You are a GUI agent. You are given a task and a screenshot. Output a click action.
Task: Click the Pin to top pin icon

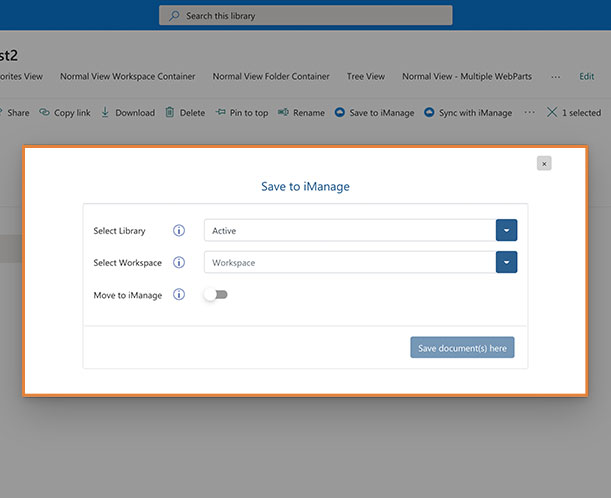click(221, 112)
